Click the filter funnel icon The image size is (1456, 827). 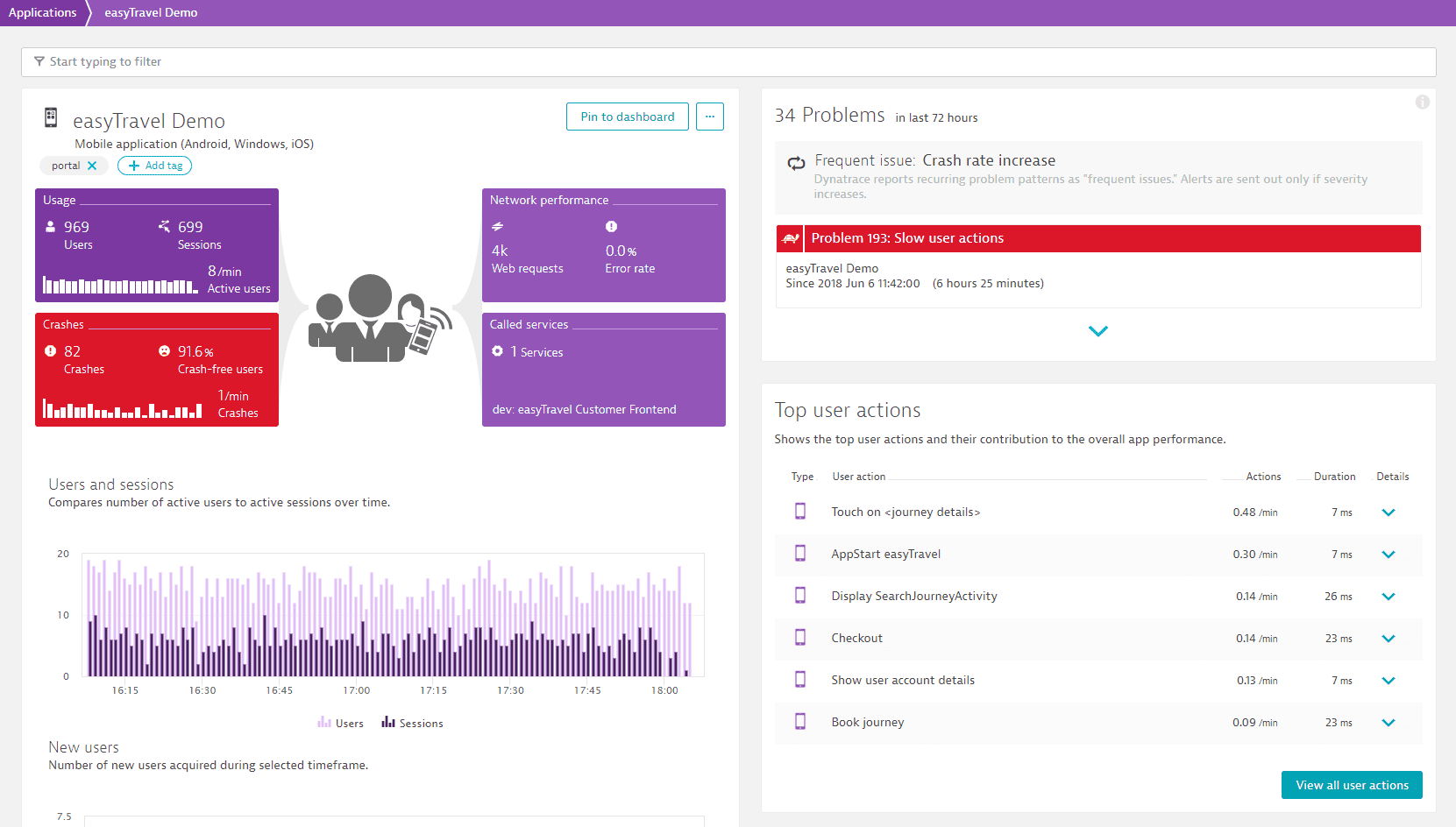pyautogui.click(x=39, y=61)
